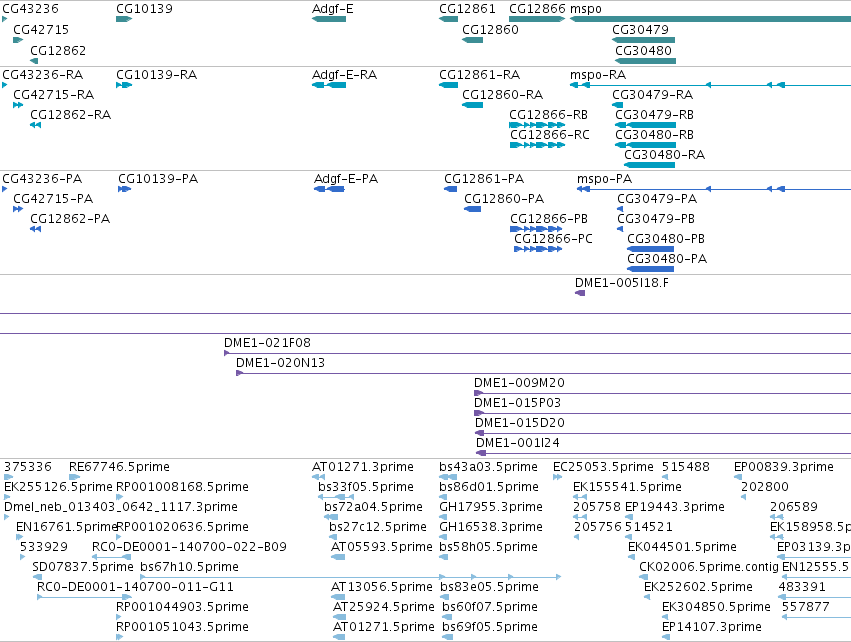This screenshot has width=851, height=642.
Task: Click the CG30480 gene bar
Action: (x=645, y=61)
